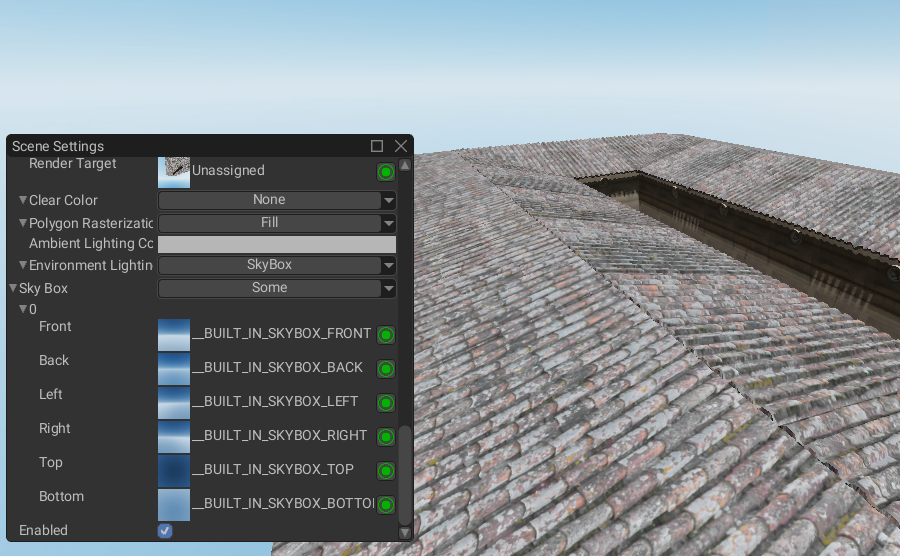Click the green selector icon for Right skybox
The height and width of the screenshot is (556, 900).
click(386, 437)
